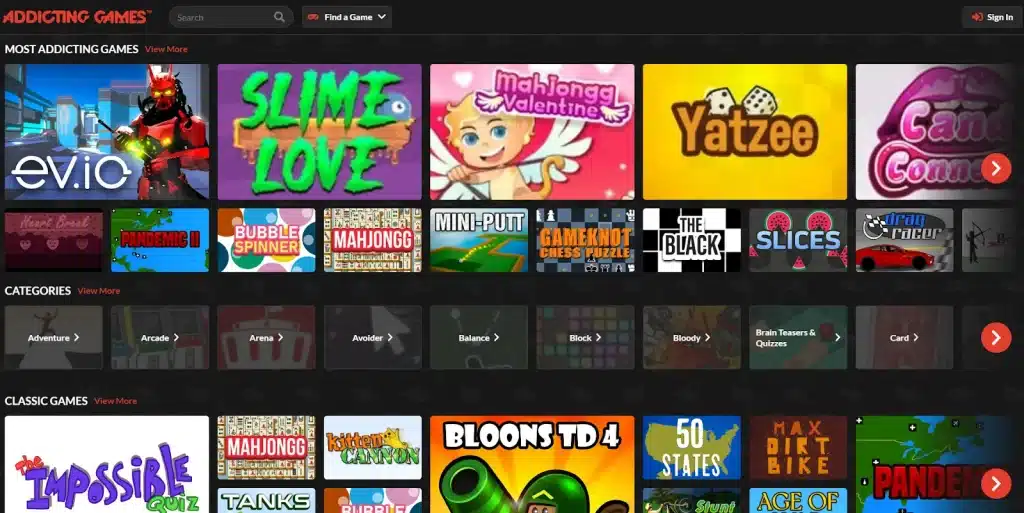Select the Categories heading text
This screenshot has width=1024, height=513.
coord(37,290)
